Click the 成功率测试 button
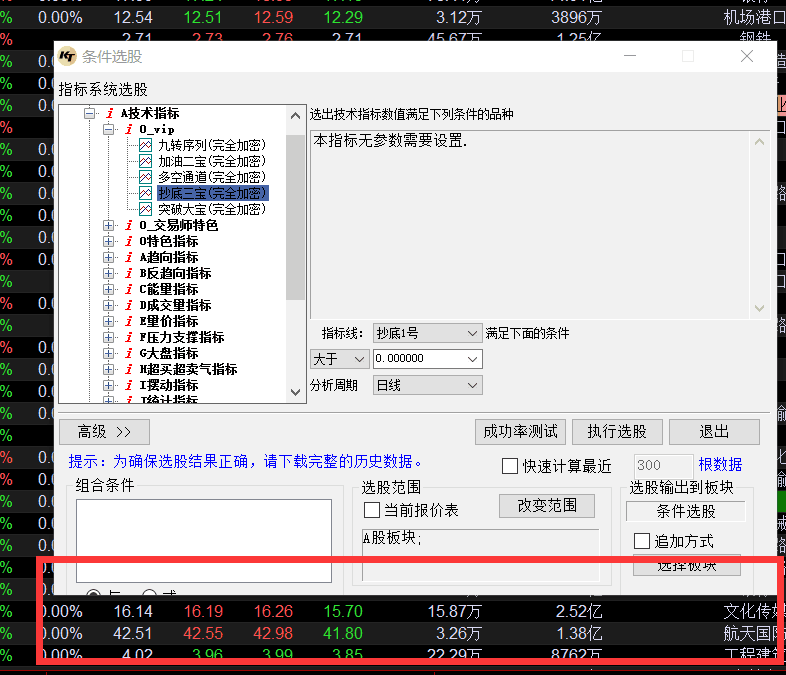 (520, 432)
